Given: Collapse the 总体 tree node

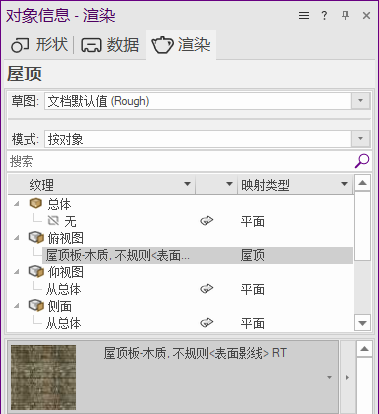Looking at the screenshot, I should (17, 203).
